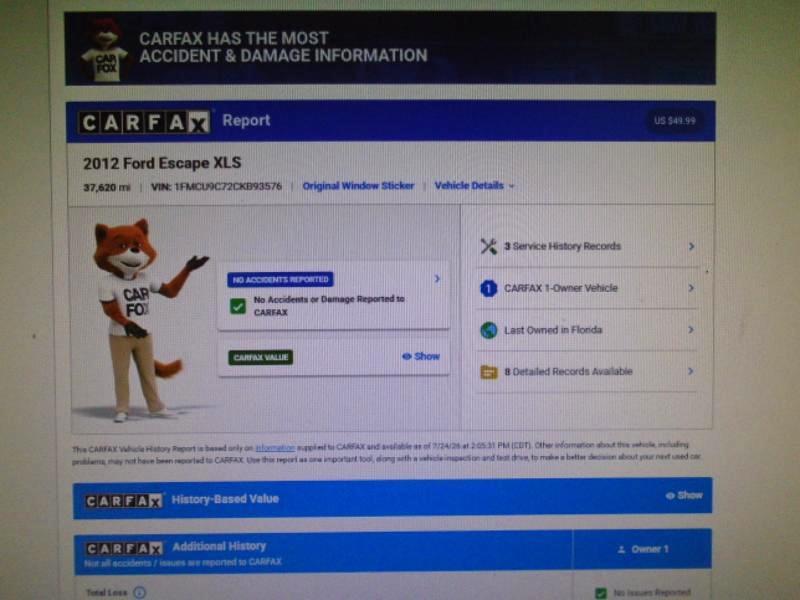Click the large Car Fox mascot image
The image size is (800, 600).
click(145, 320)
